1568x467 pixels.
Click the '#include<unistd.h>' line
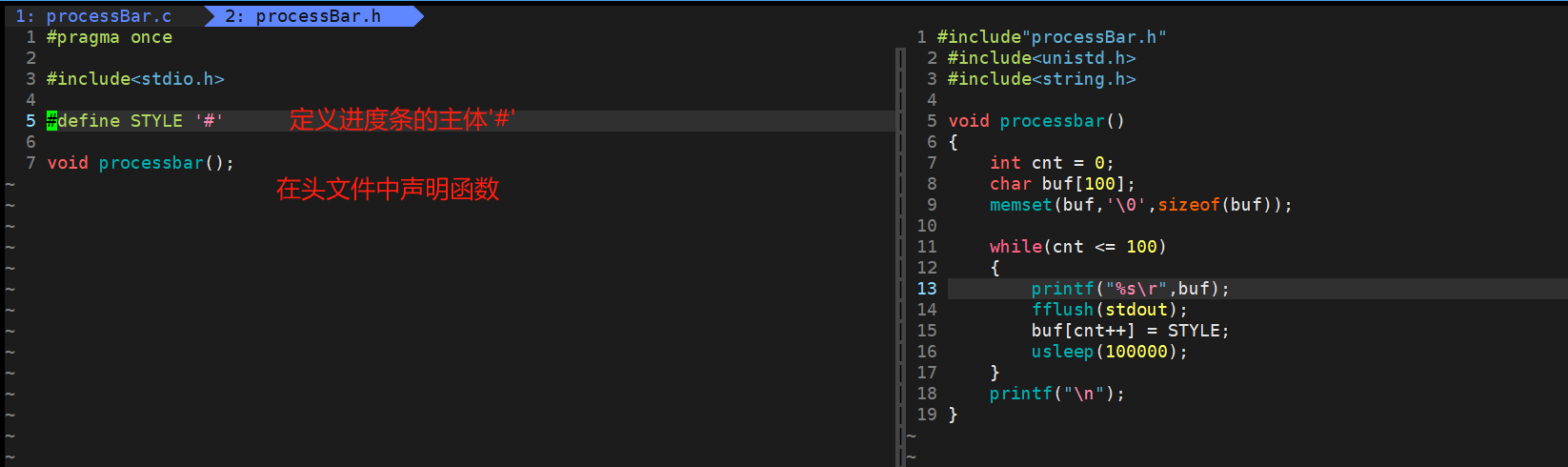click(x=1041, y=58)
